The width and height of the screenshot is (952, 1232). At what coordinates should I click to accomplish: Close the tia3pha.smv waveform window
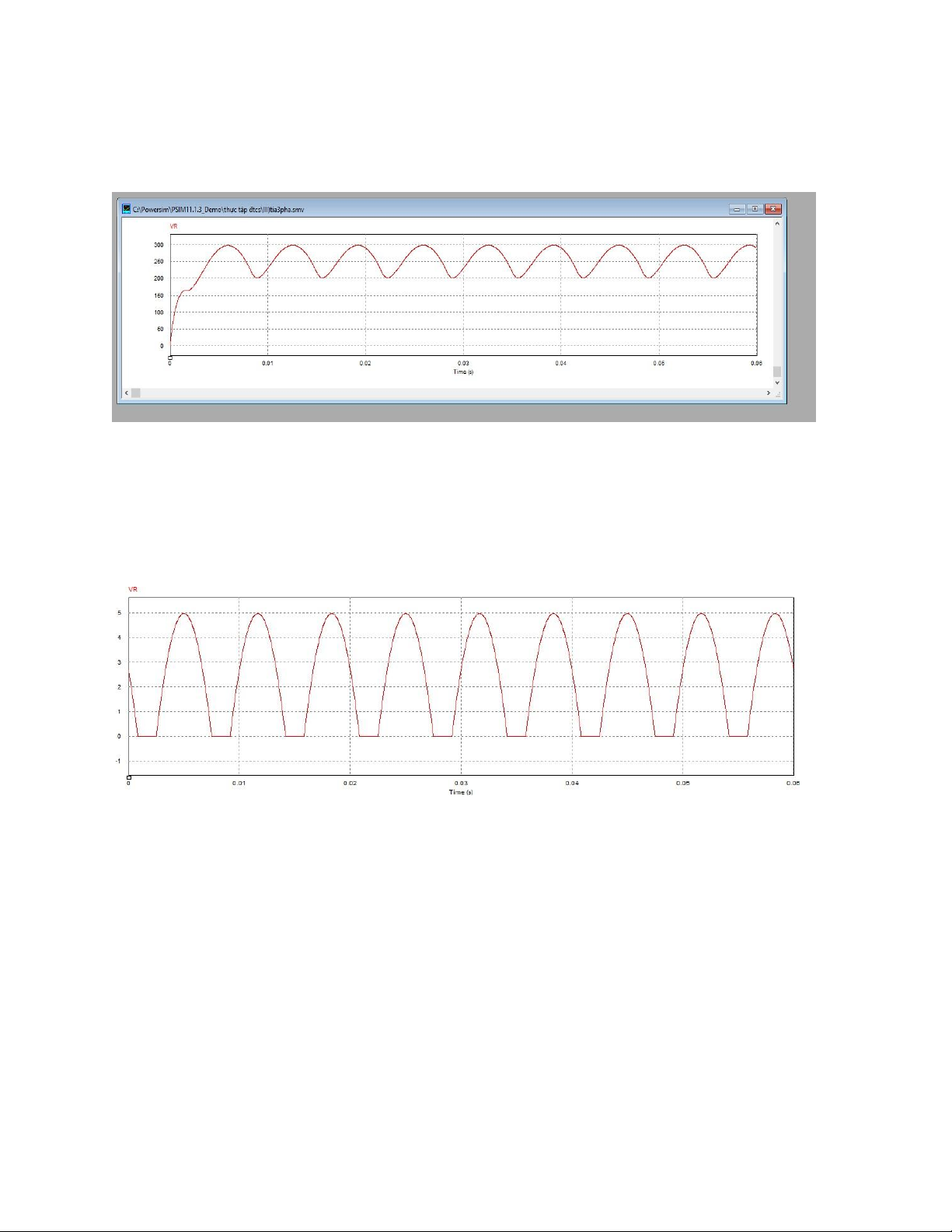tap(772, 209)
